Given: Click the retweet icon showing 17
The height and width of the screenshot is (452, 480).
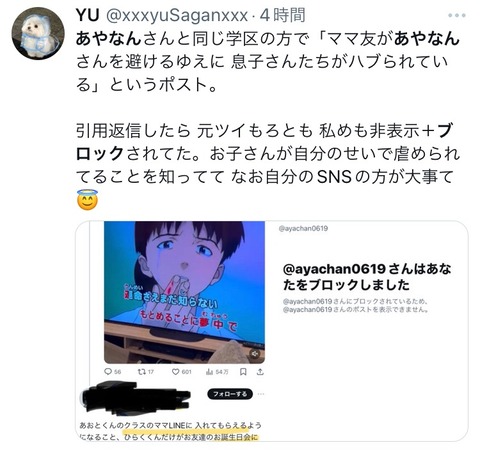Looking at the screenshot, I should click(141, 371).
